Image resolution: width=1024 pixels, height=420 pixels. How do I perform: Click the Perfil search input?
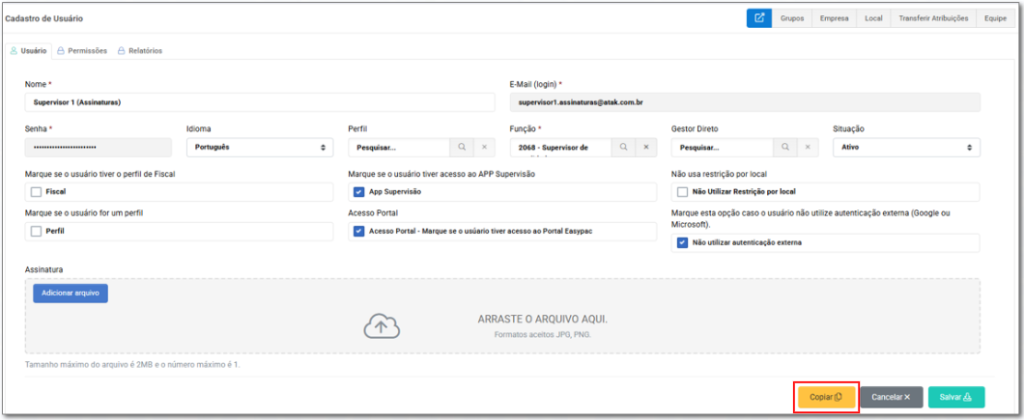click(399, 148)
